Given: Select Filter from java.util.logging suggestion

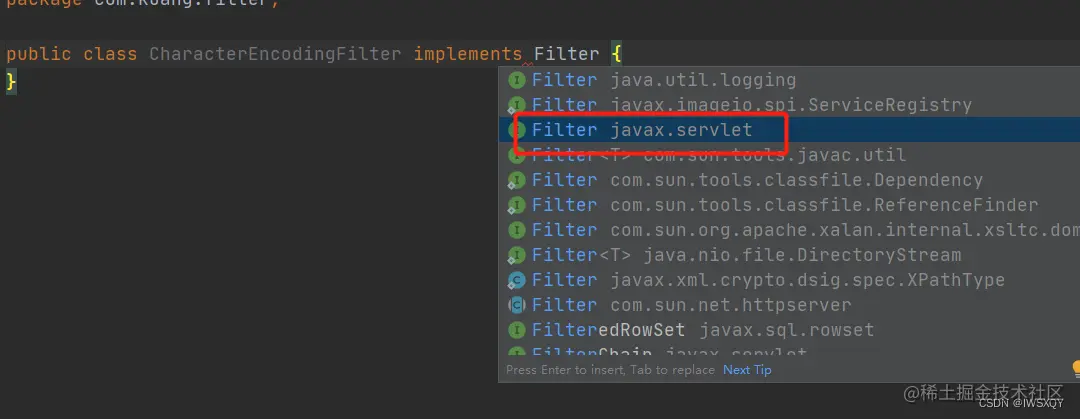Looking at the screenshot, I should coord(789,80).
